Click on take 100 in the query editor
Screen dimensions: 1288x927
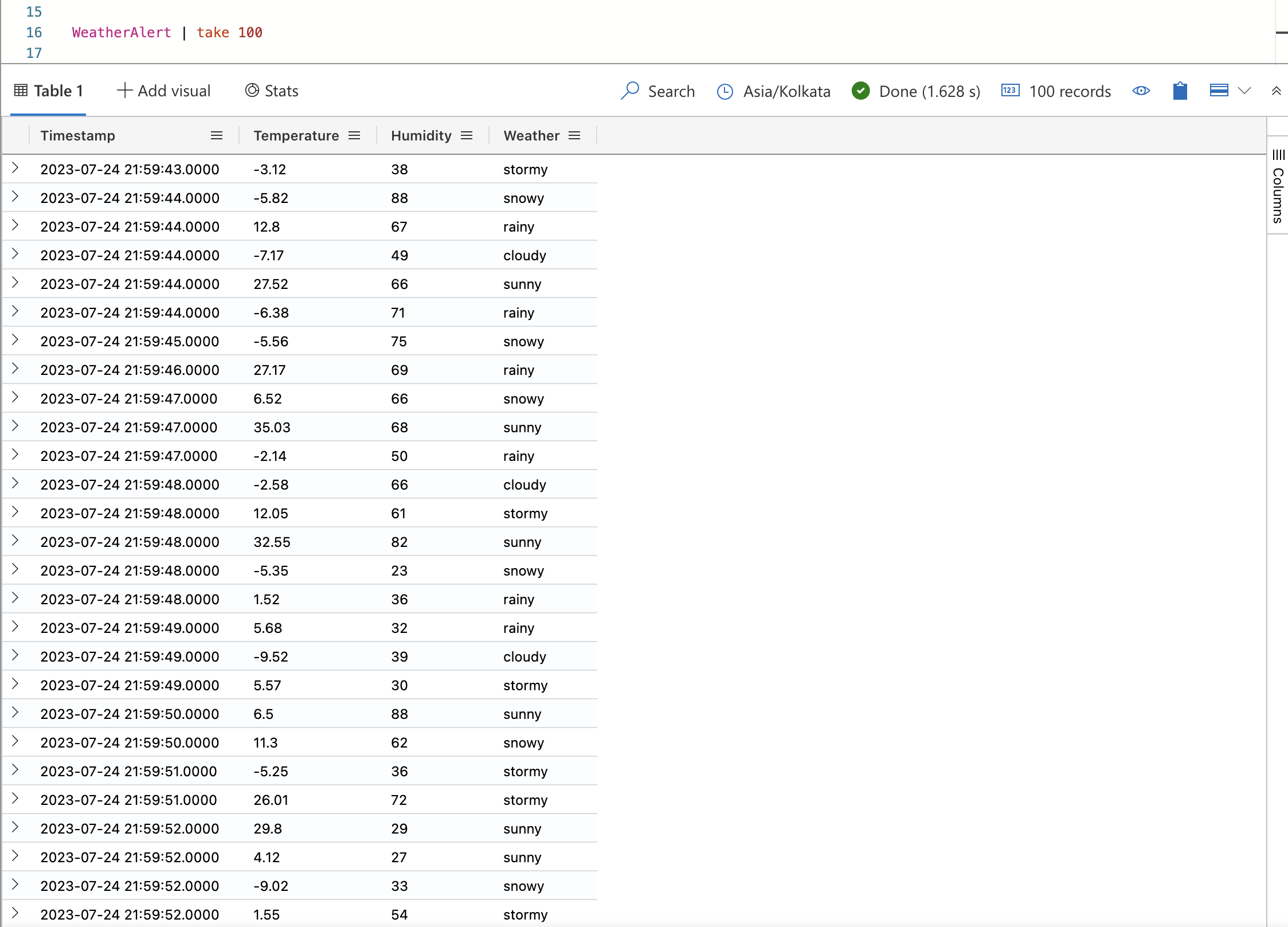click(229, 32)
